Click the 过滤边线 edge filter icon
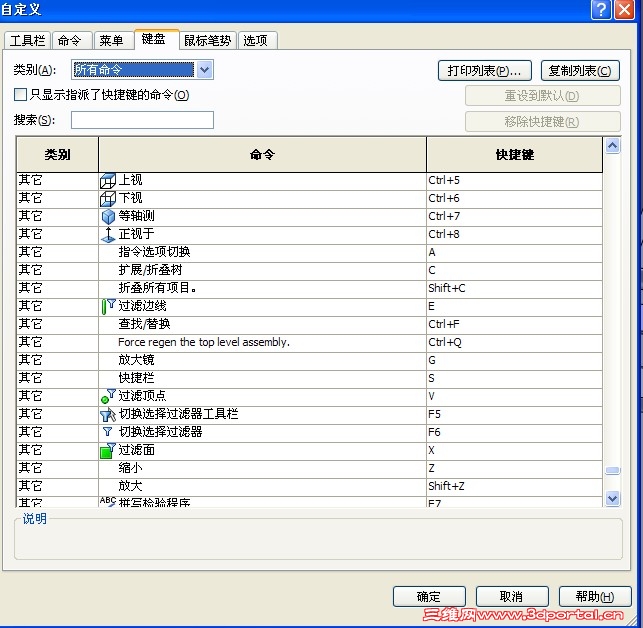Image resolution: width=643 pixels, height=628 pixels. 108,306
